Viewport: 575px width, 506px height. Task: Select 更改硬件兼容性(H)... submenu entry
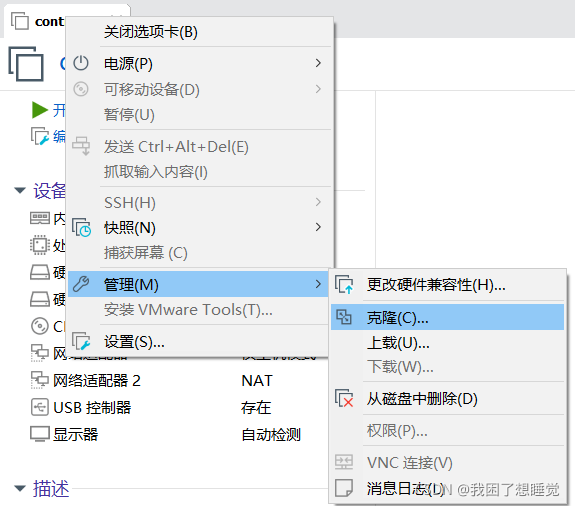(x=447, y=285)
